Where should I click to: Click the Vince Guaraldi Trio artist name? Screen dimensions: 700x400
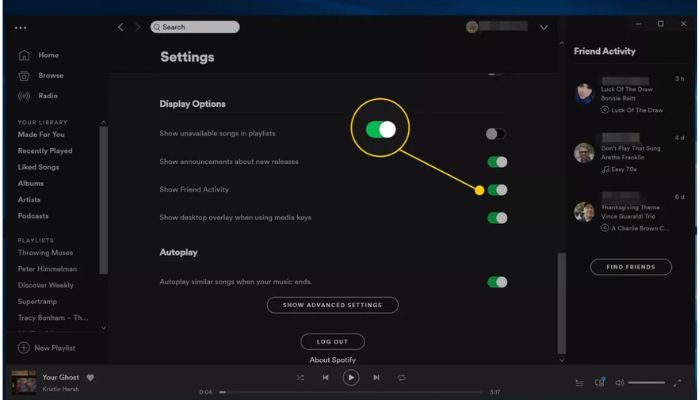(x=628, y=217)
